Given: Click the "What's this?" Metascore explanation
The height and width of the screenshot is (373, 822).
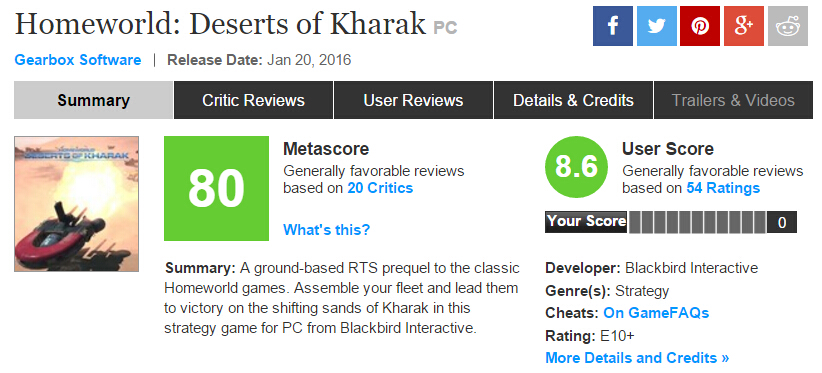Looking at the screenshot, I should pos(327,229).
